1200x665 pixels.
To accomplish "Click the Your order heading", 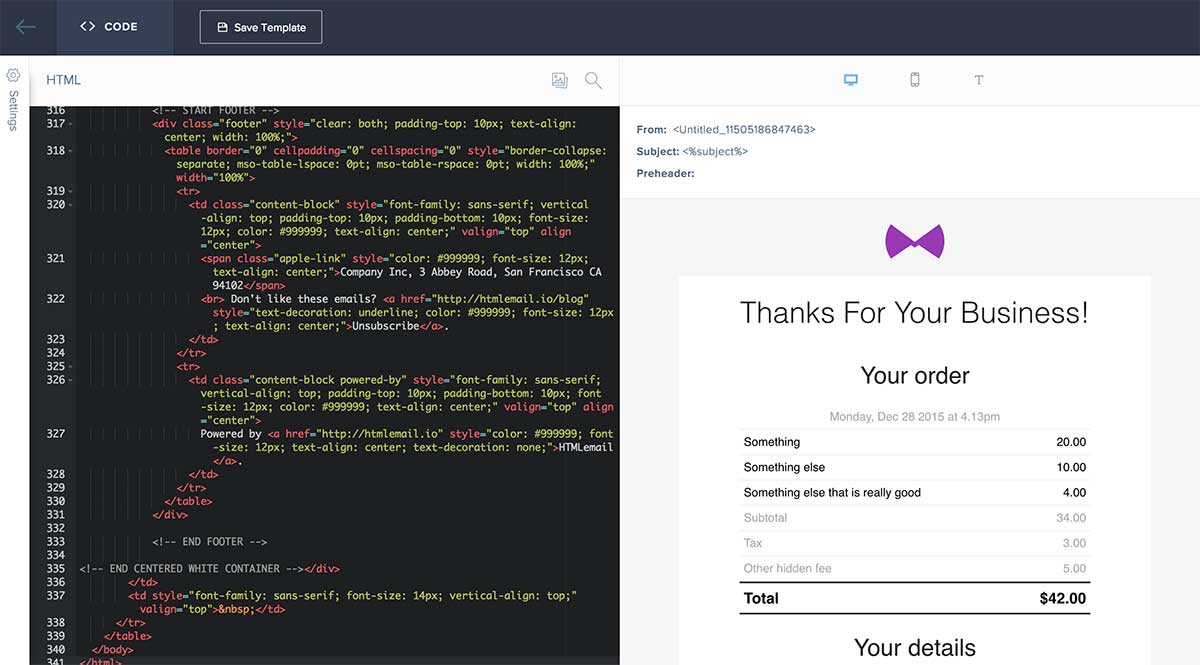I will point(914,376).
